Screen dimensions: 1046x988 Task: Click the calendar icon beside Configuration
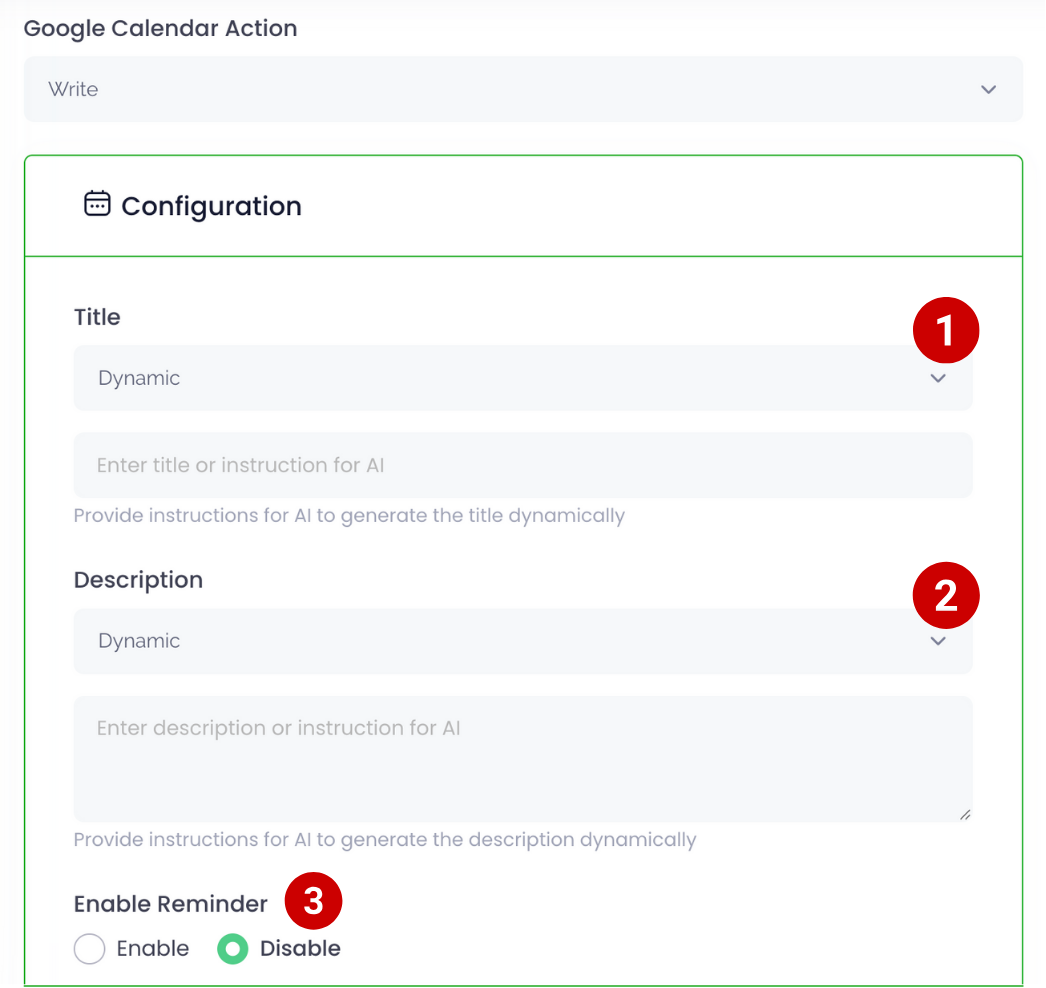pyautogui.click(x=97, y=205)
